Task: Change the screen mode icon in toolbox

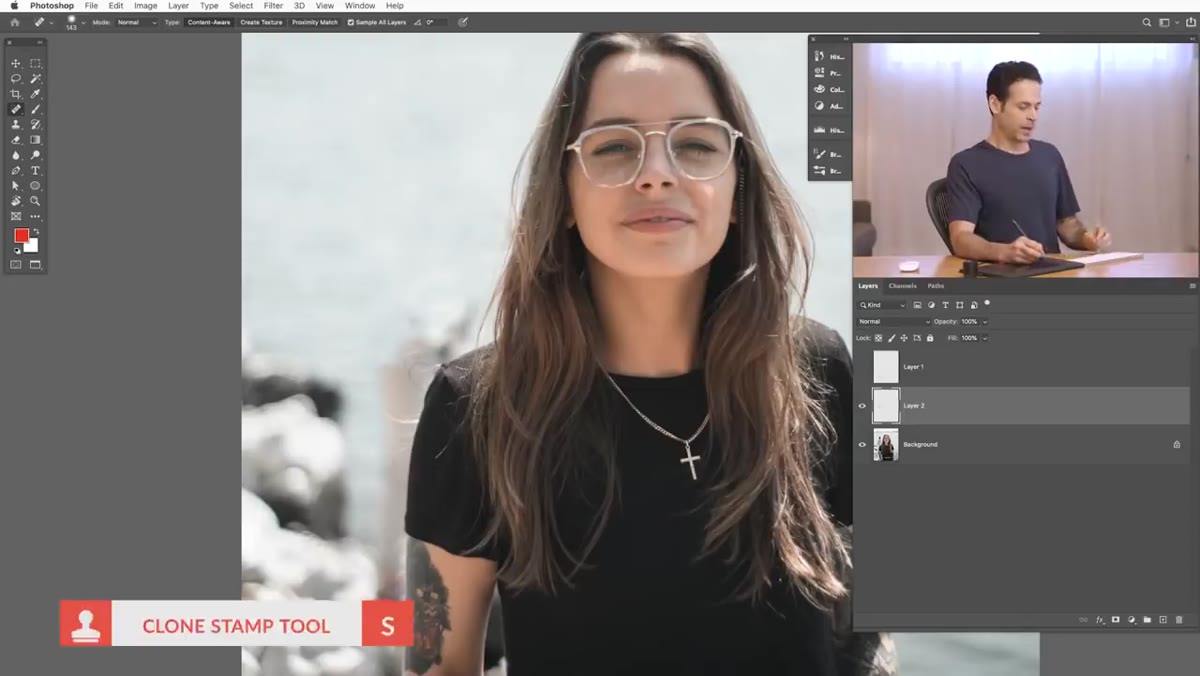Action: (x=35, y=265)
